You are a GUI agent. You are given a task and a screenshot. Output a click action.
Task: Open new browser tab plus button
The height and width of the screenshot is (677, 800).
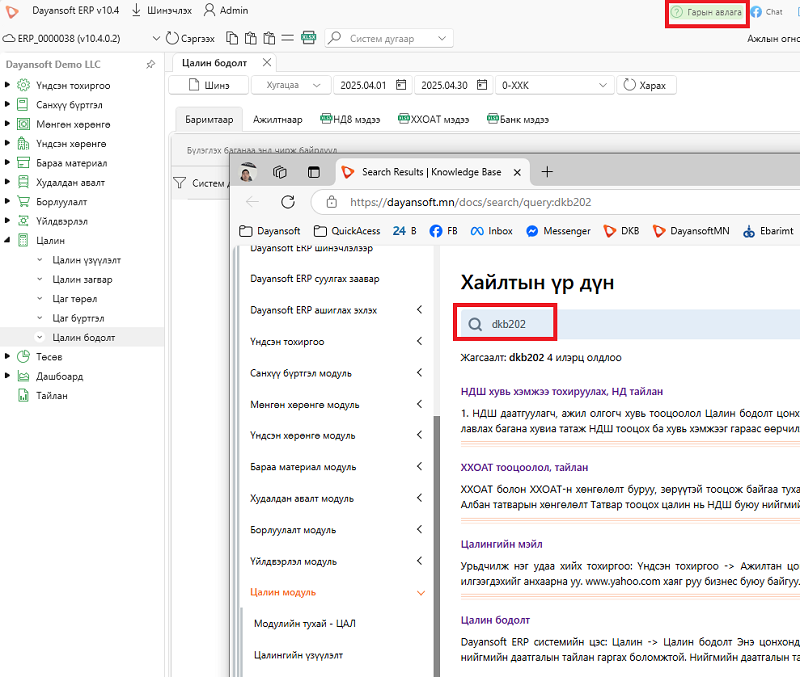pos(547,172)
